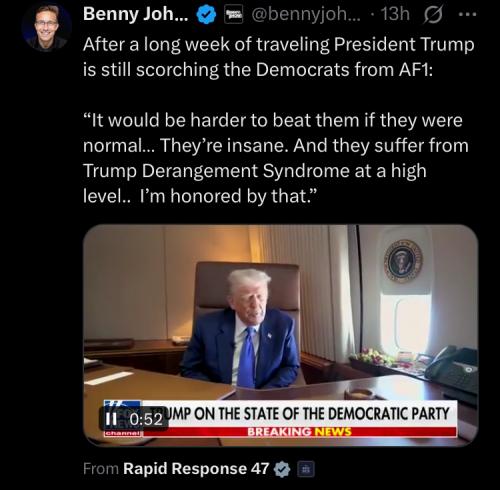Click the tweet text starting 'After a long week'
This screenshot has width=500, height=490.
click(279, 57)
